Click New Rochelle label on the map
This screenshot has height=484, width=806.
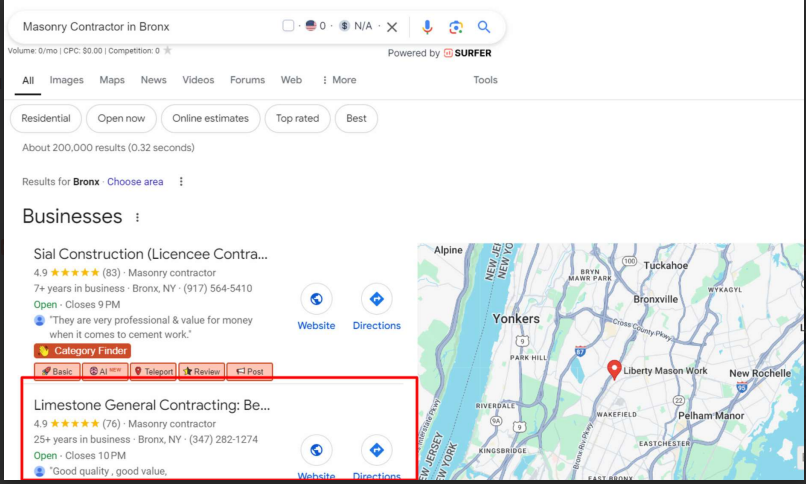click(x=760, y=374)
